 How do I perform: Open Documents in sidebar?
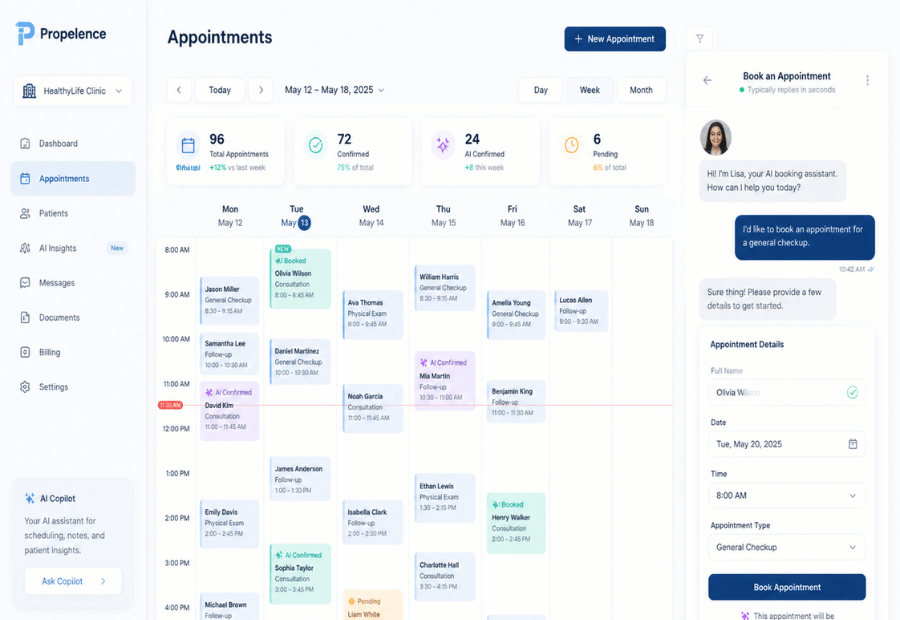pyautogui.click(x=73, y=317)
